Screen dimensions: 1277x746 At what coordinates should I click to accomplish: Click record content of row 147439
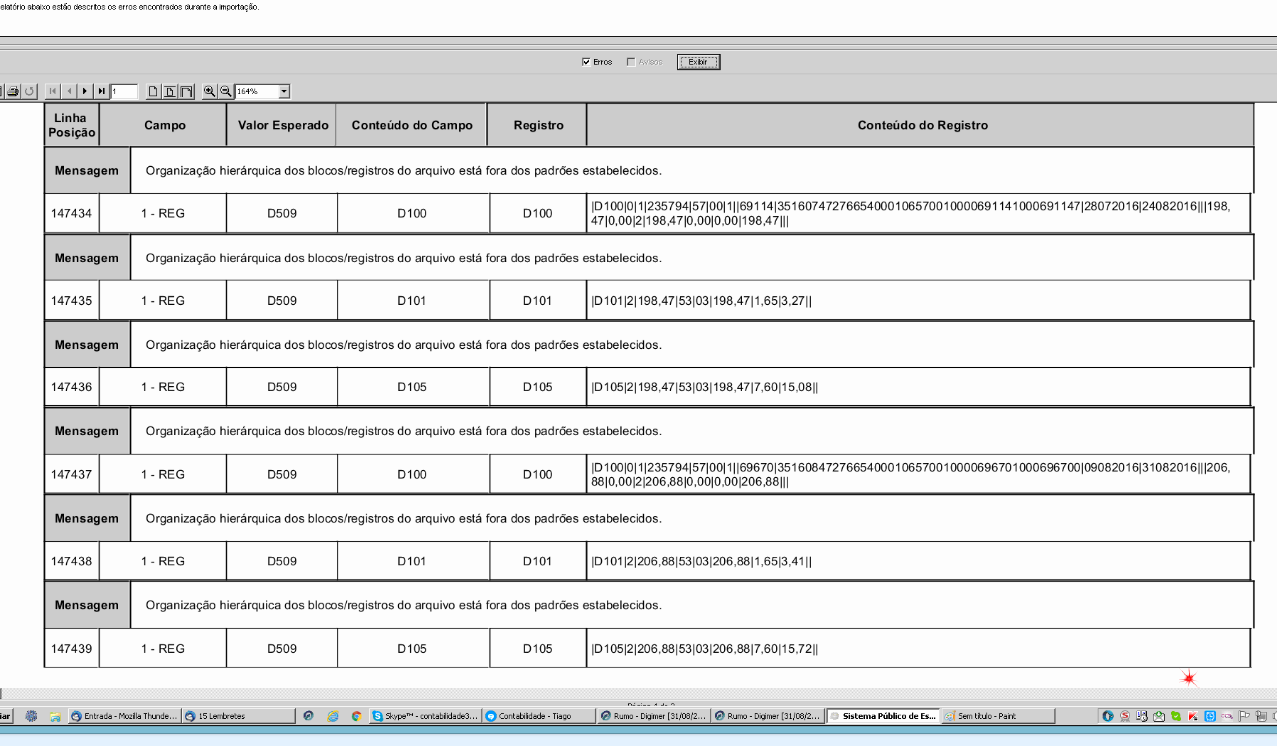[x=918, y=648]
